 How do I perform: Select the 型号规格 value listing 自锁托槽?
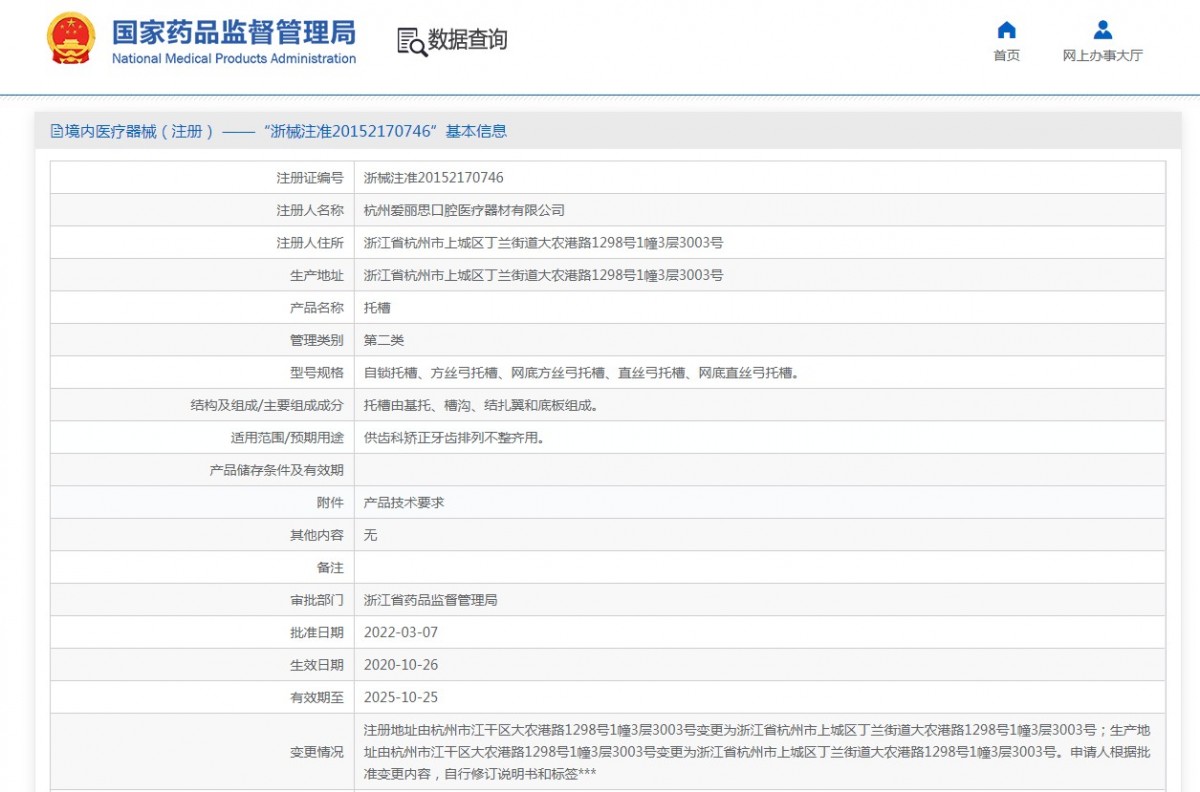581,373
